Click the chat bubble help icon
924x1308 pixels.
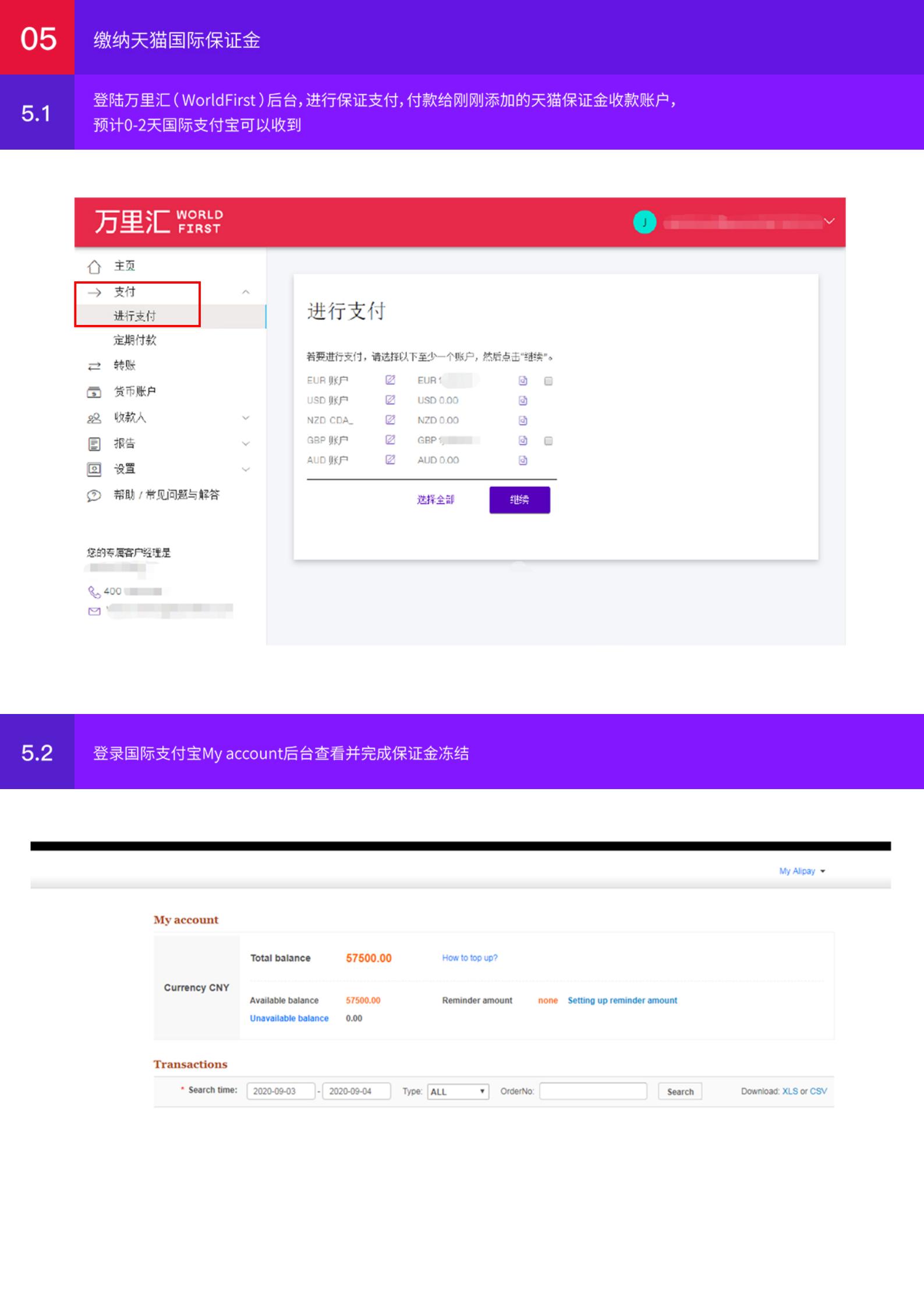94,496
